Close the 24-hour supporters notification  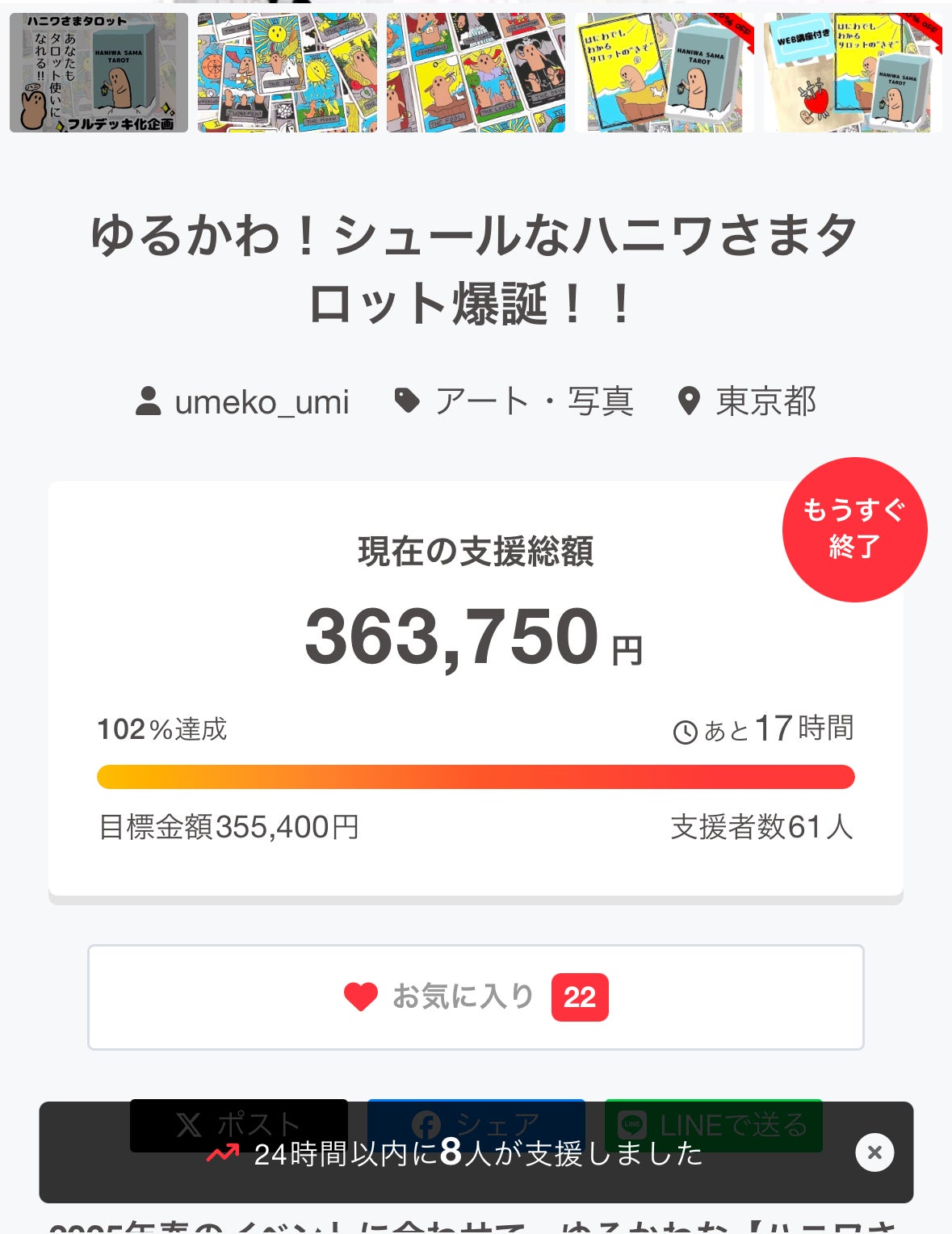(x=874, y=1152)
